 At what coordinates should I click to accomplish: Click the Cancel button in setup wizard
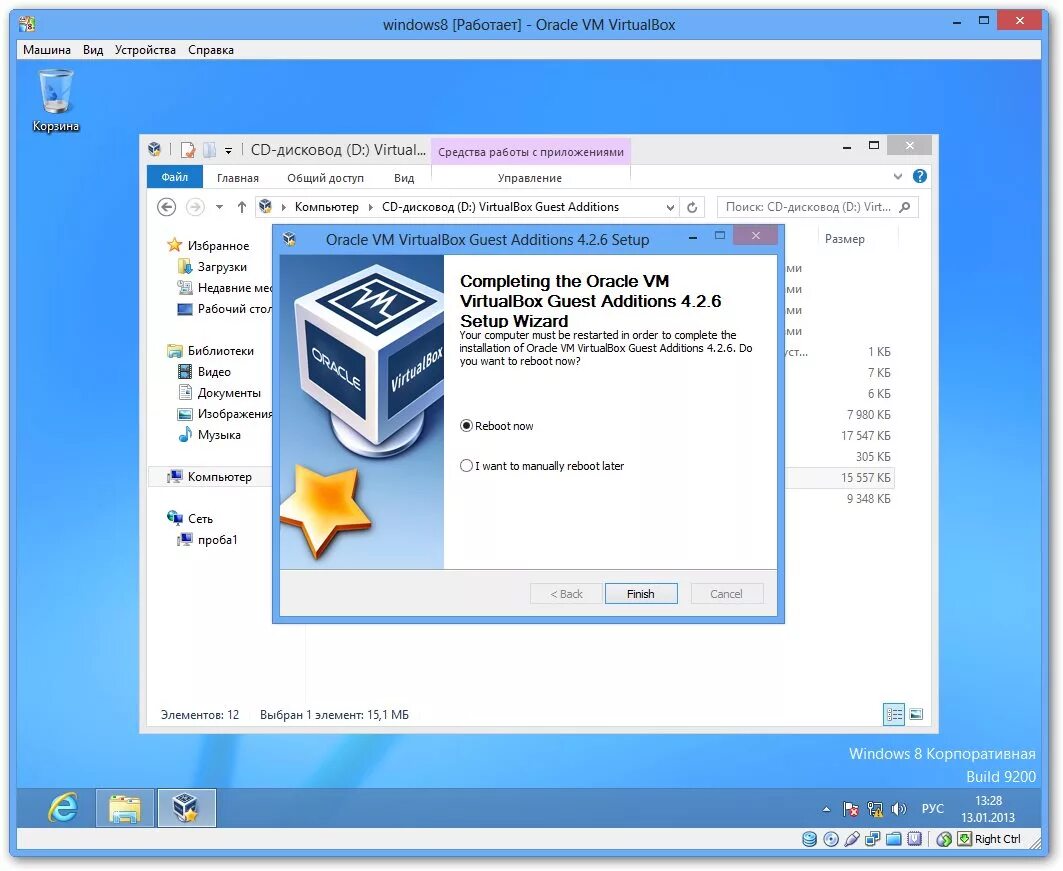pos(726,594)
